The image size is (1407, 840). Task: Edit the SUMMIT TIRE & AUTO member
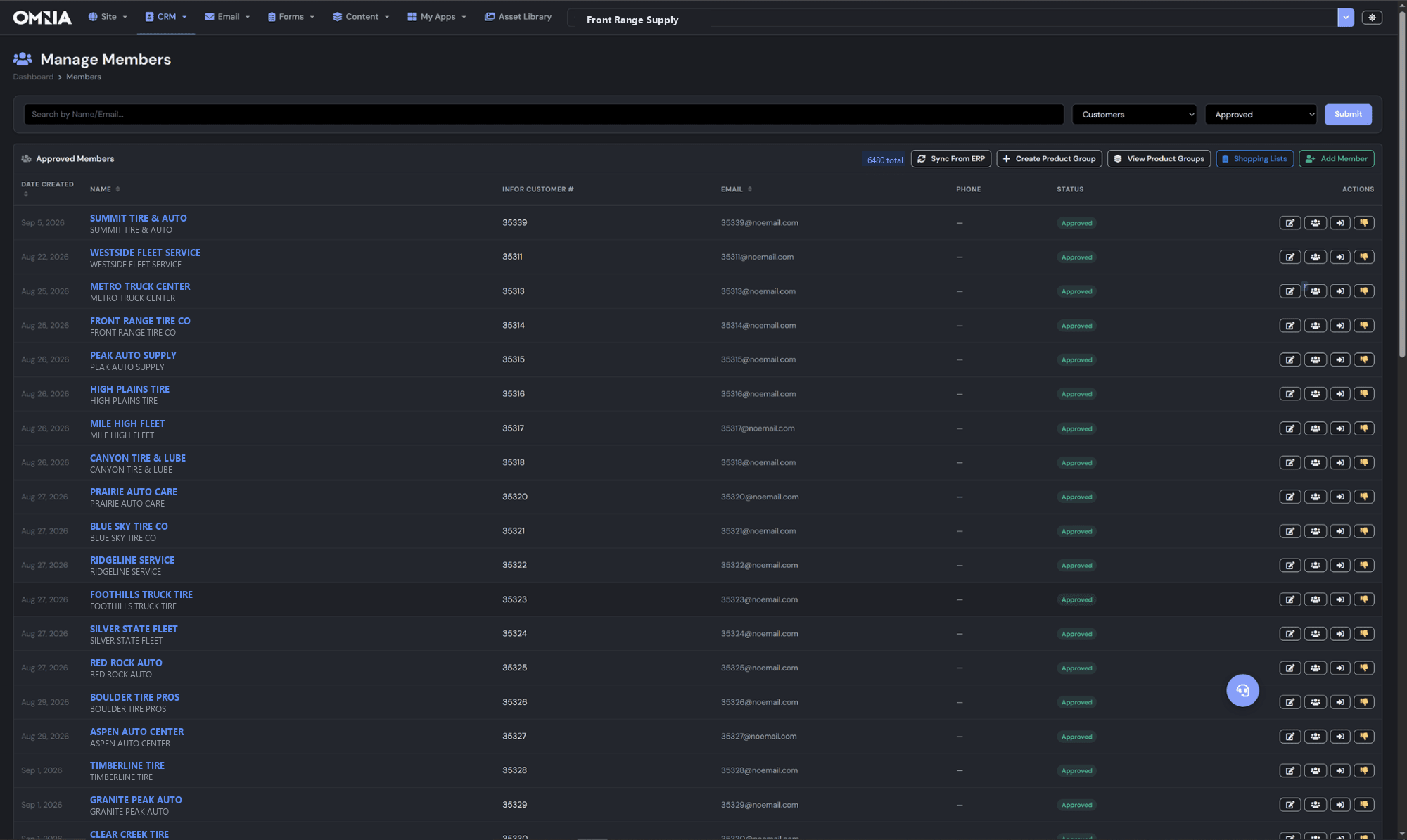[1290, 223]
